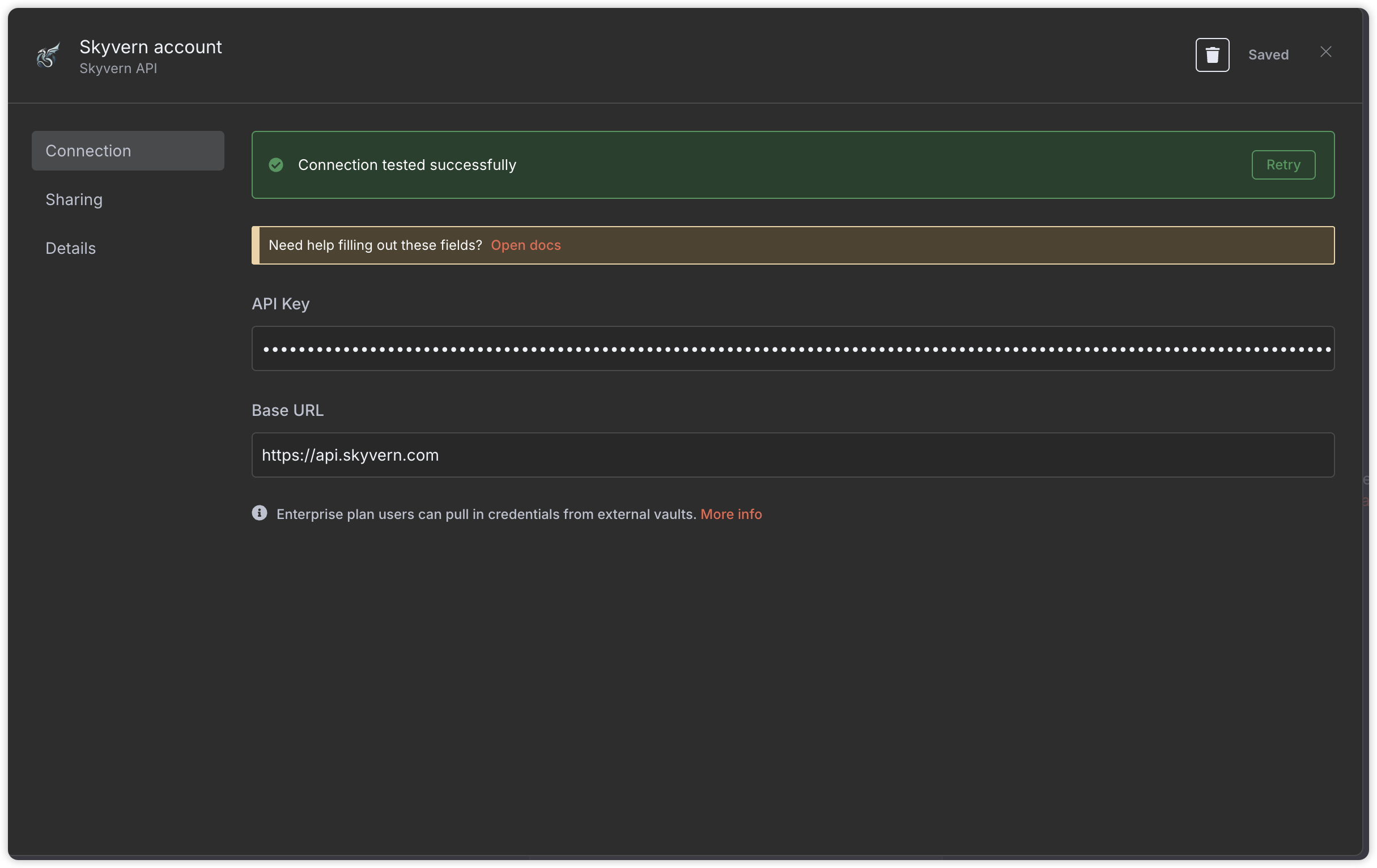Viewport: 1377px width, 868px height.
Task: Delete credential using the trash icon
Action: point(1212,55)
